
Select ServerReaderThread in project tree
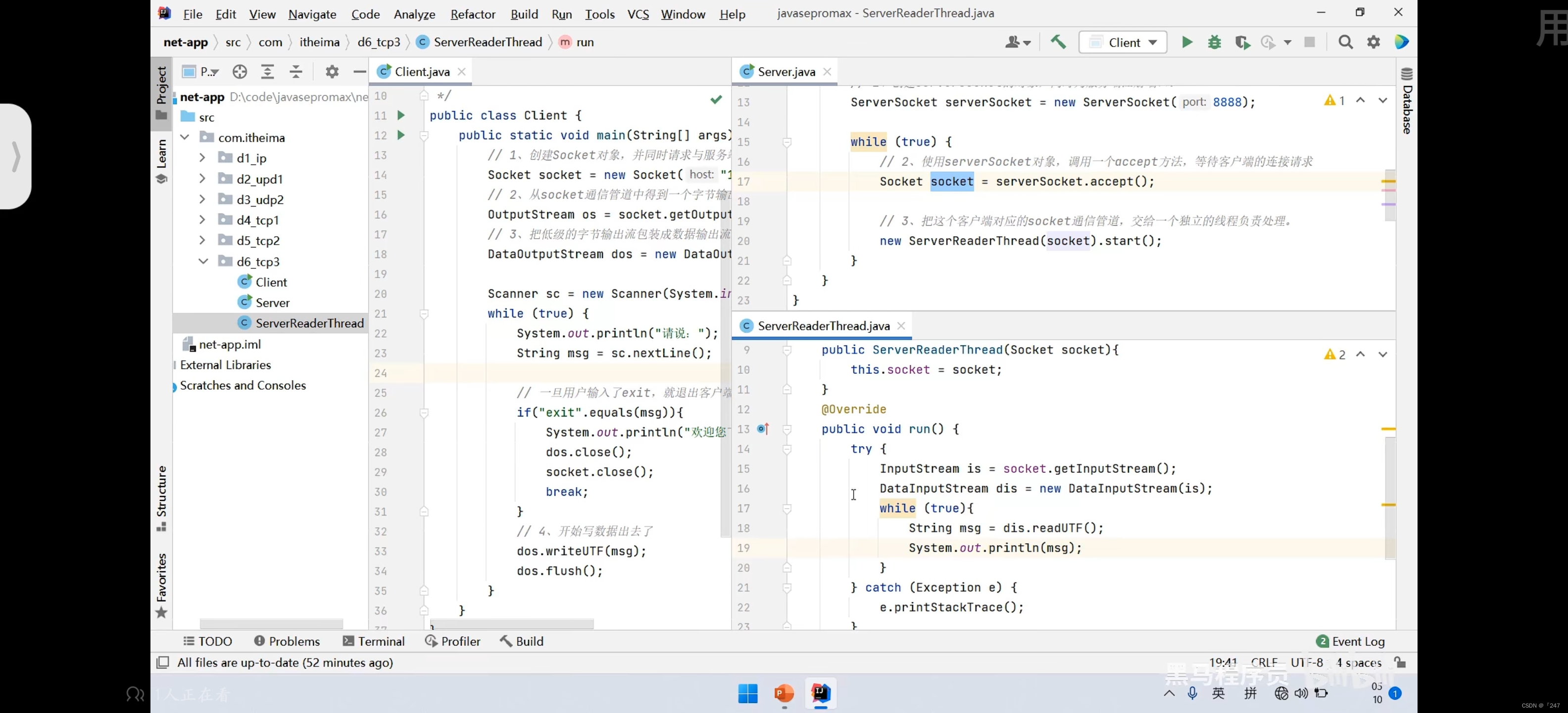point(309,323)
